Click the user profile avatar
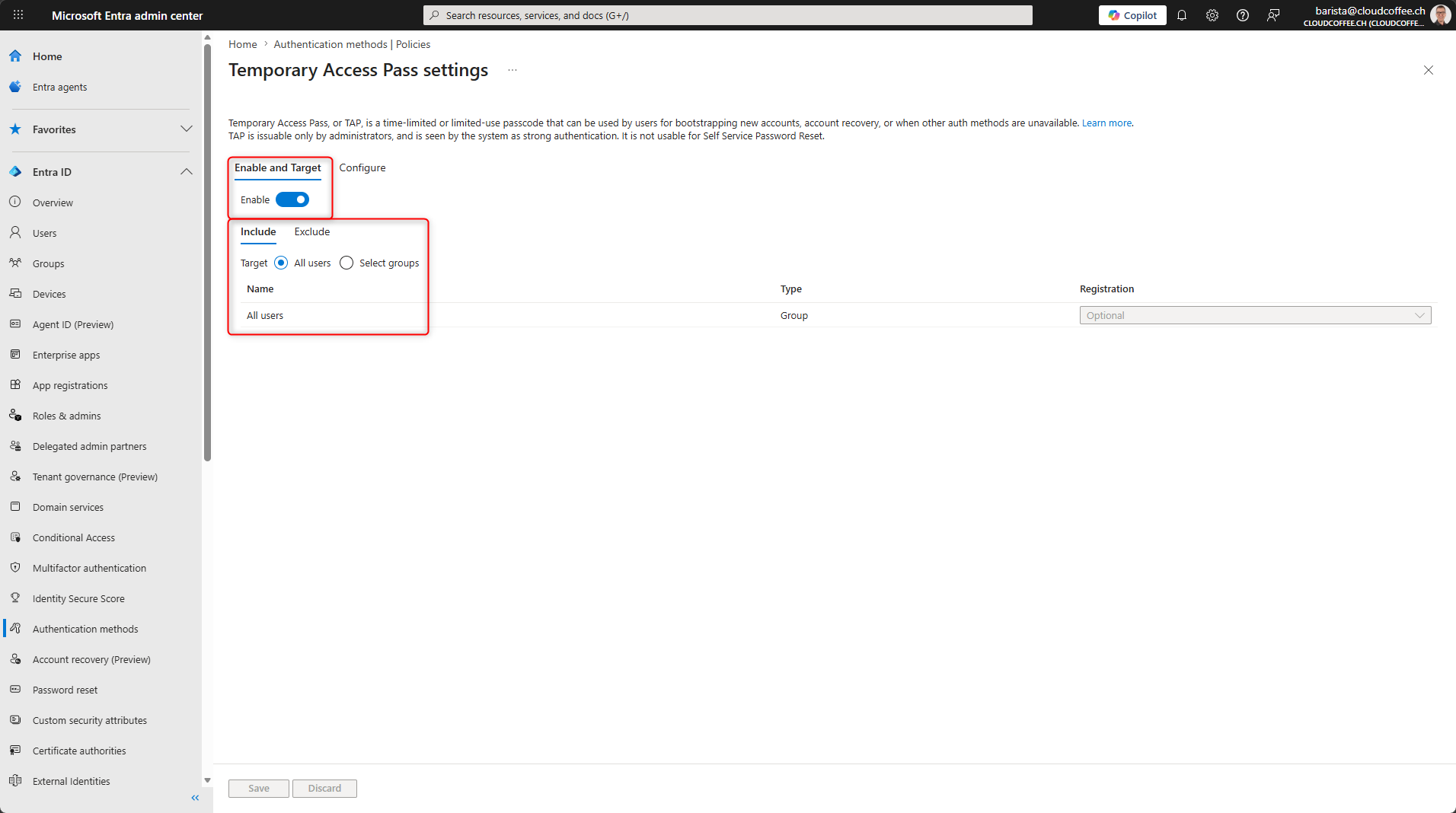Viewport: 1456px width, 813px height. pyautogui.click(x=1439, y=15)
